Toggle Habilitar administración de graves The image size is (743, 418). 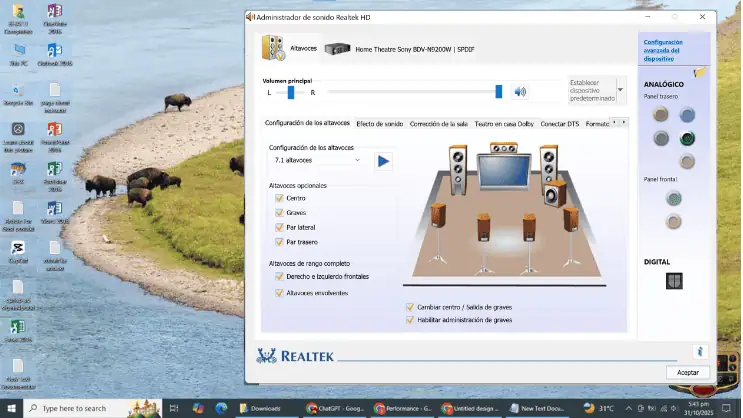(410, 320)
